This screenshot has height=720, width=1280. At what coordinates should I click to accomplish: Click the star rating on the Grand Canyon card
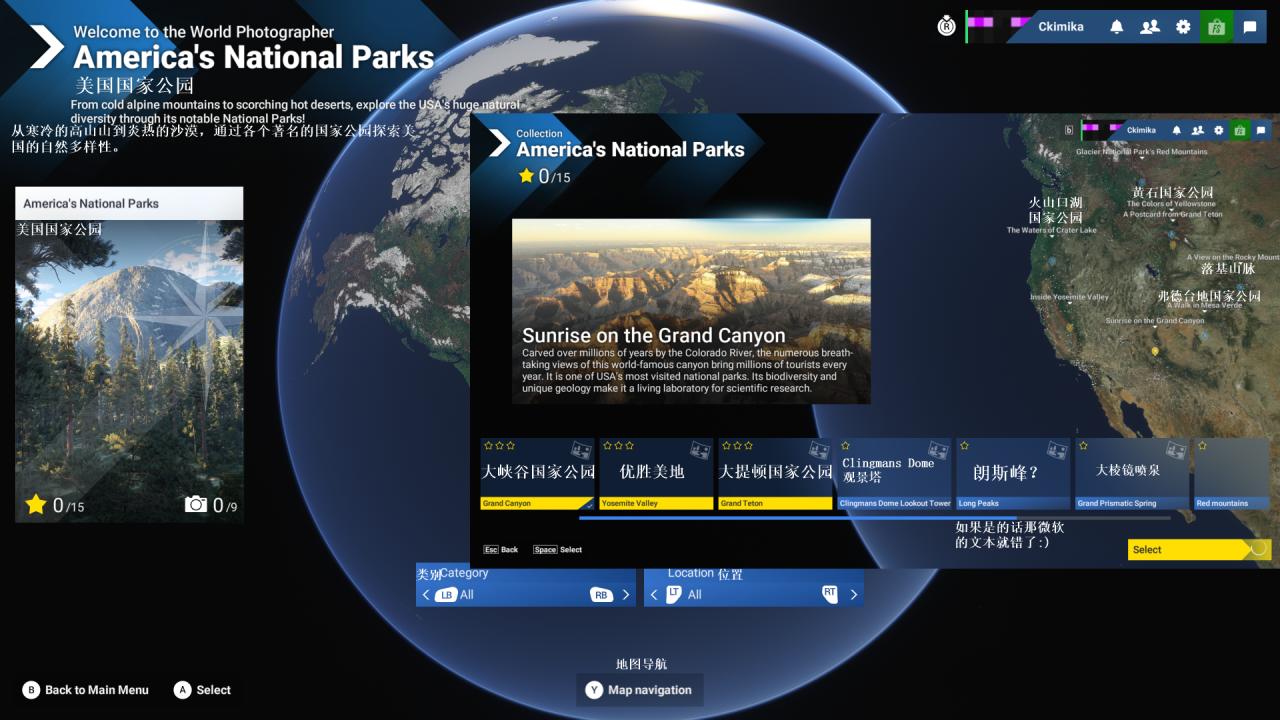499,446
